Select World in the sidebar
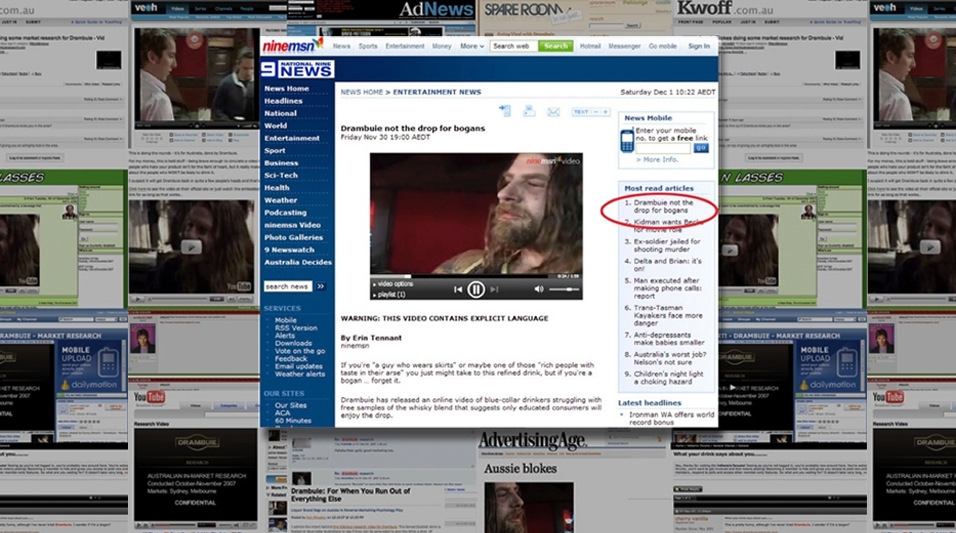Screen dimensions: 956x533 pyautogui.click(x=276, y=126)
